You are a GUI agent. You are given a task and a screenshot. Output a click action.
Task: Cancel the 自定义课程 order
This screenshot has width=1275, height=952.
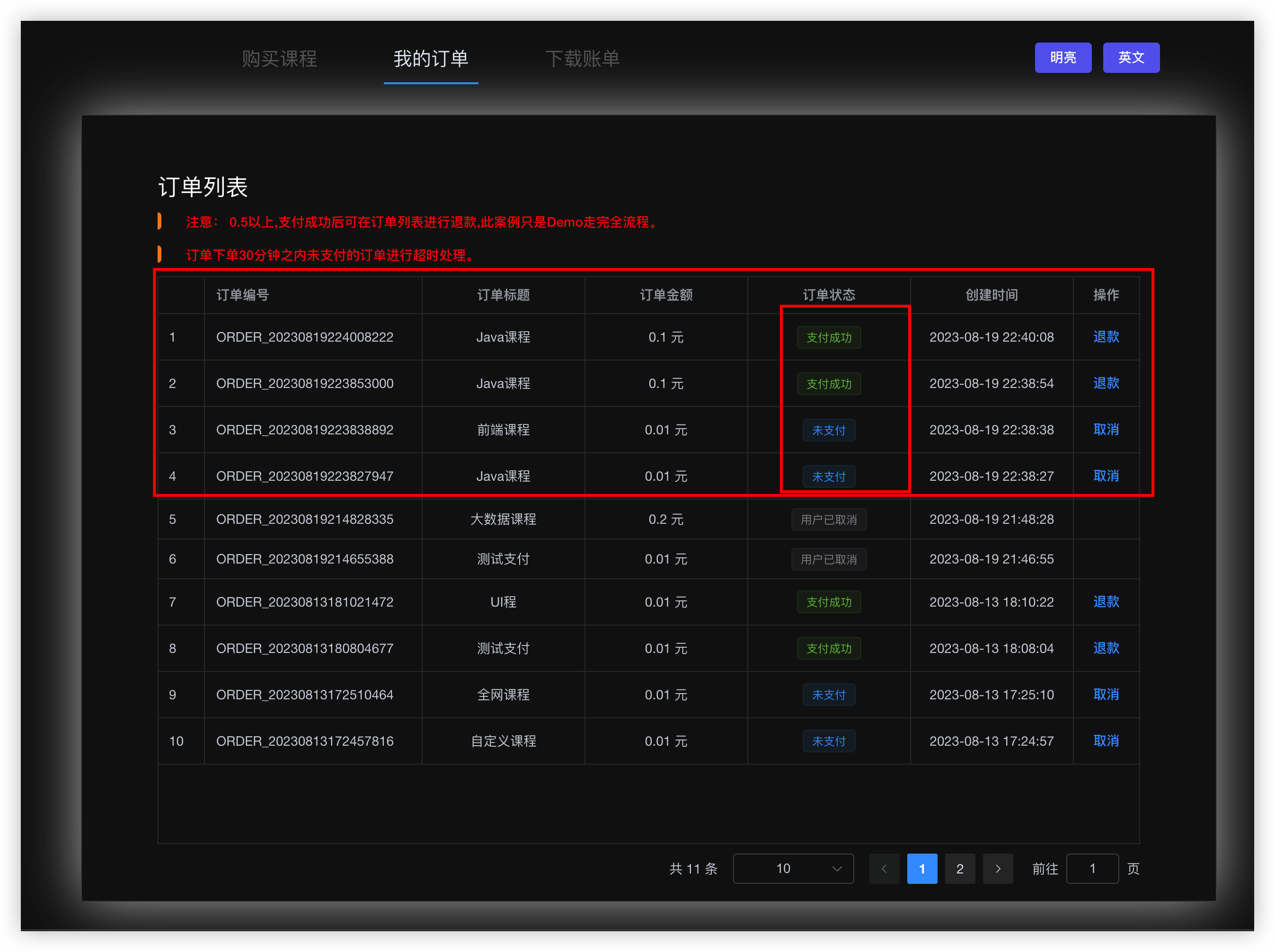coord(1106,741)
